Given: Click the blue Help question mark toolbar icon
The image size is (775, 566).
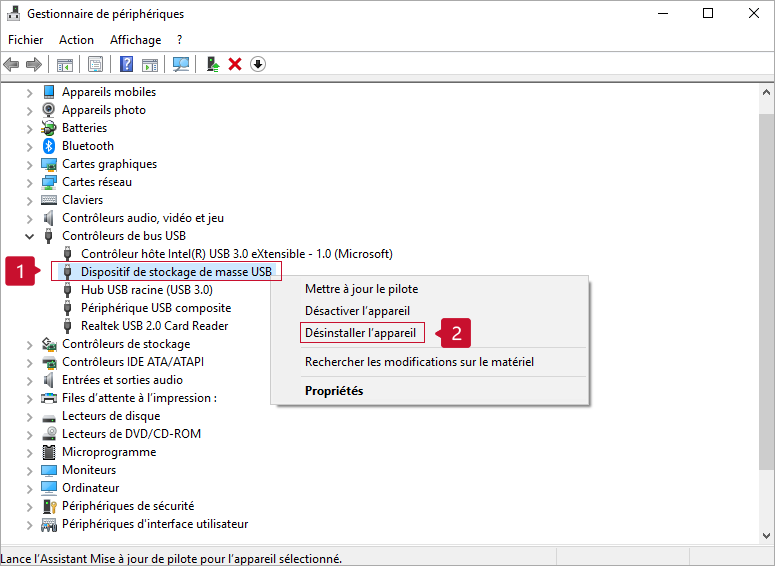Looking at the screenshot, I should [x=126, y=64].
